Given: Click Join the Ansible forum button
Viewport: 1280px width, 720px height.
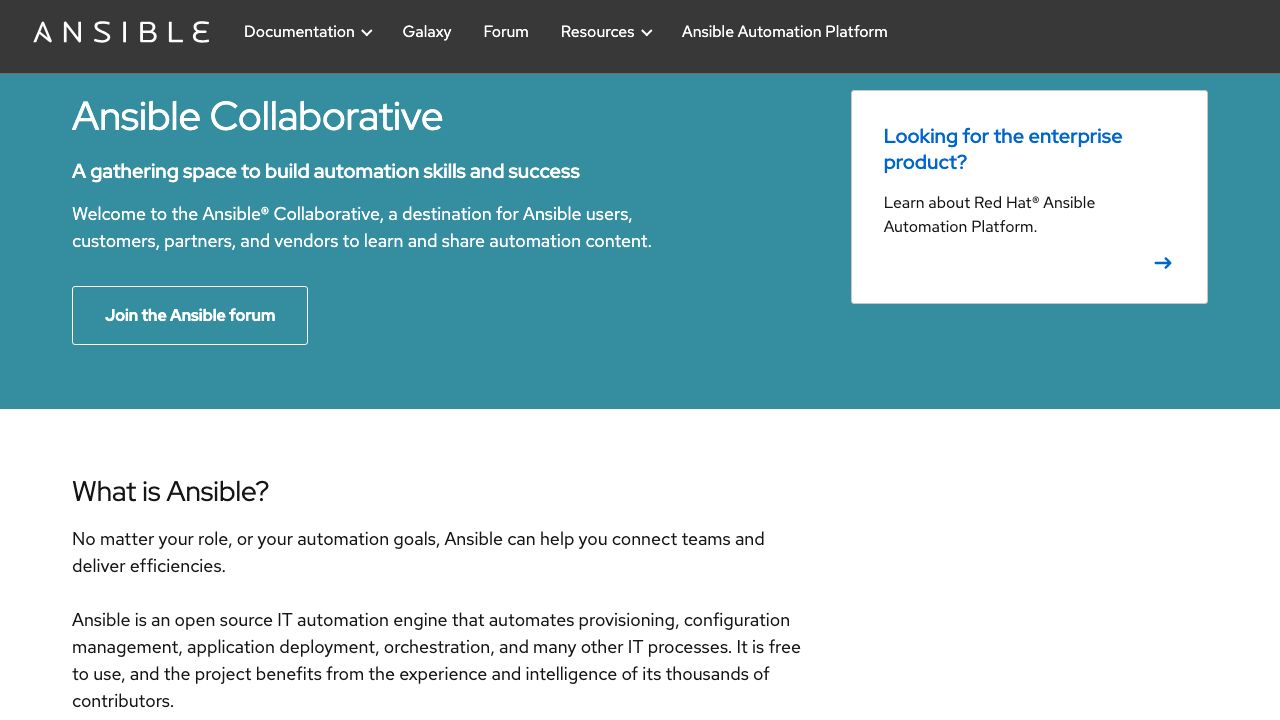Looking at the screenshot, I should tap(190, 315).
